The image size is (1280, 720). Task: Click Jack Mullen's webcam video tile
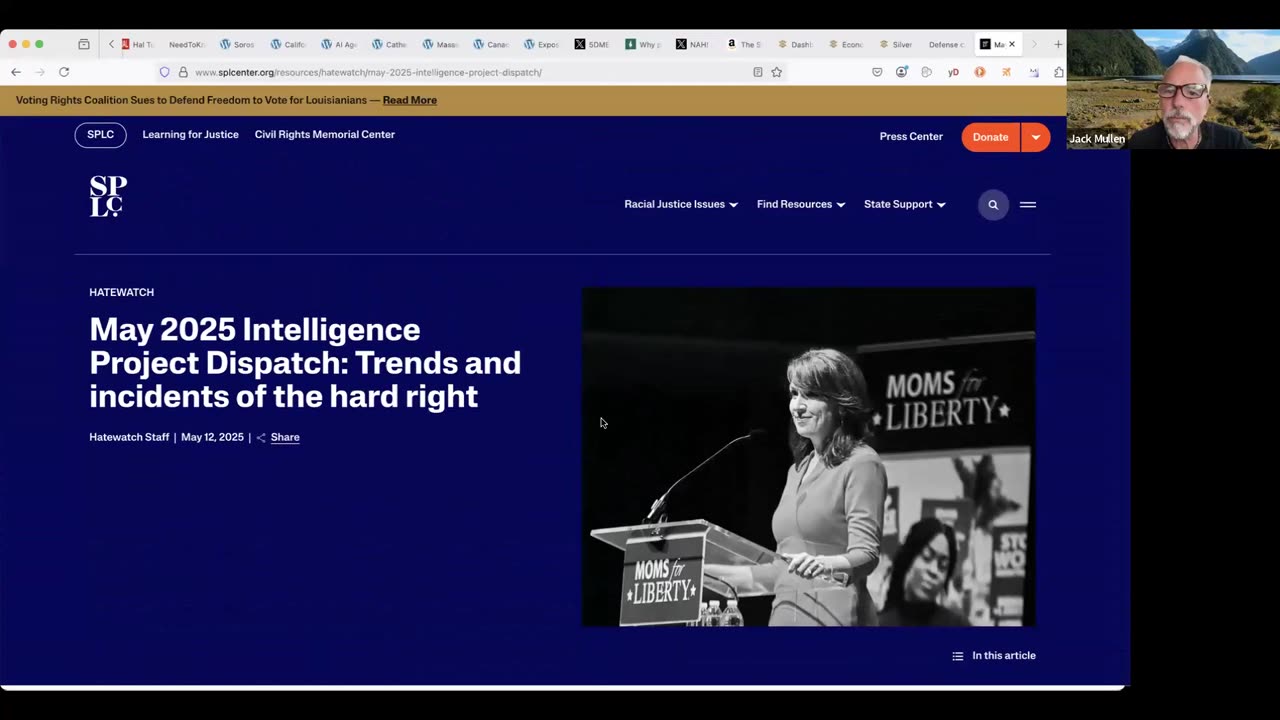coord(1173,89)
